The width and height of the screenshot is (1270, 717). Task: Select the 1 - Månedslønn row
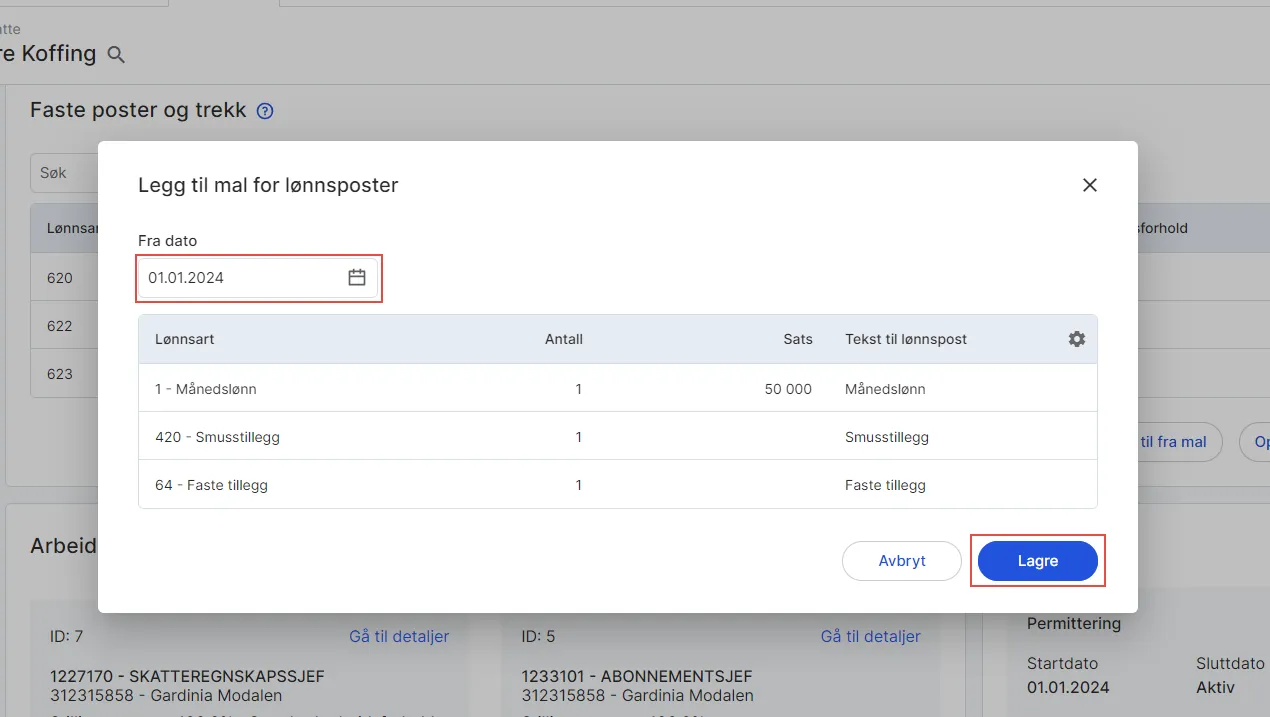(617, 388)
